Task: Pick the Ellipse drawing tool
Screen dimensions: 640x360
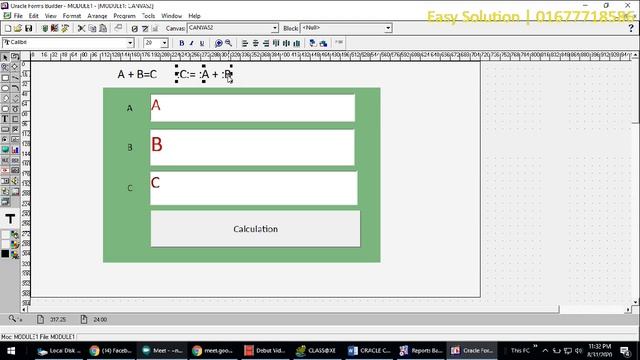Action: pyautogui.click(x=5, y=88)
